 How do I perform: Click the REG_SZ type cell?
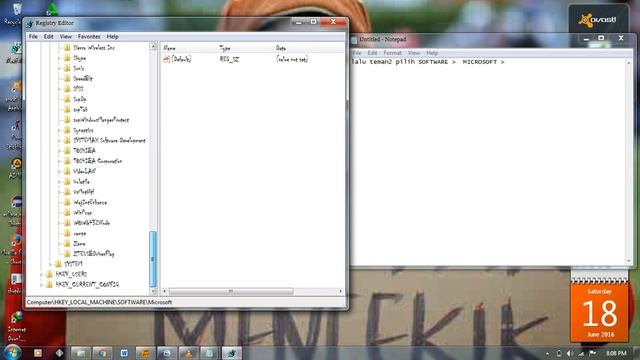[x=229, y=60]
